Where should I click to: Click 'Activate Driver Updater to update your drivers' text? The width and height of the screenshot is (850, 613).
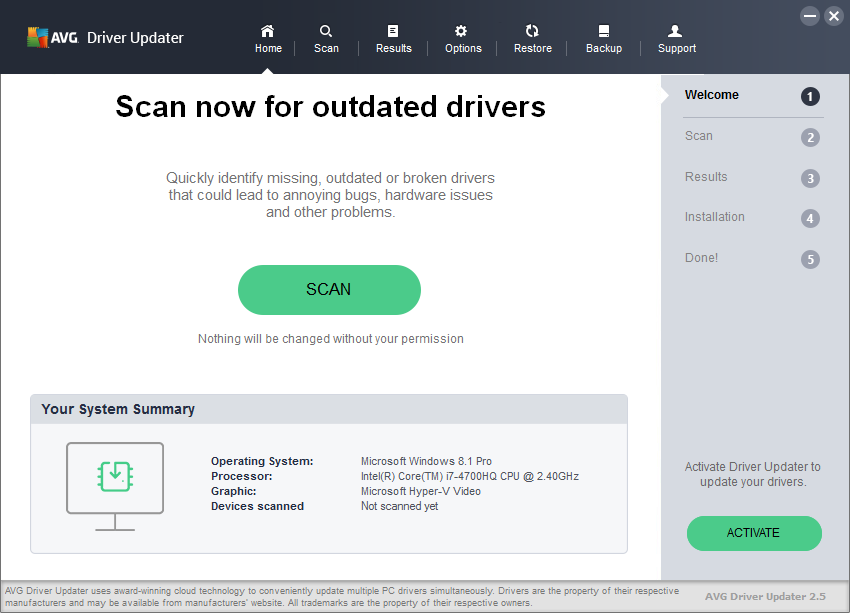click(752, 474)
